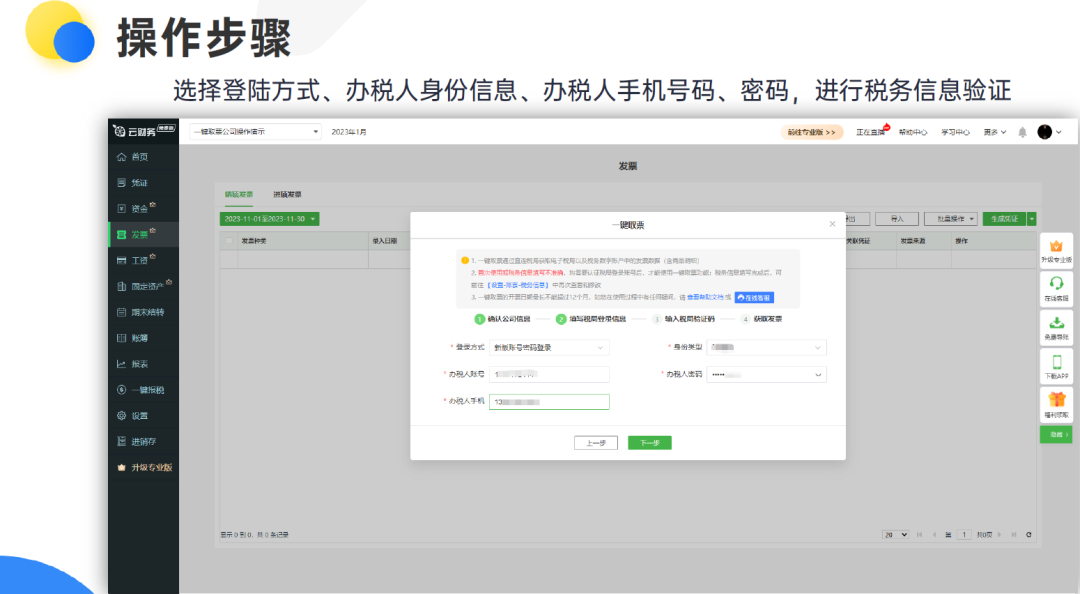Open the 批量操作 batch actions dropdown
Viewport: 1080px width, 594px height.
coord(951,219)
